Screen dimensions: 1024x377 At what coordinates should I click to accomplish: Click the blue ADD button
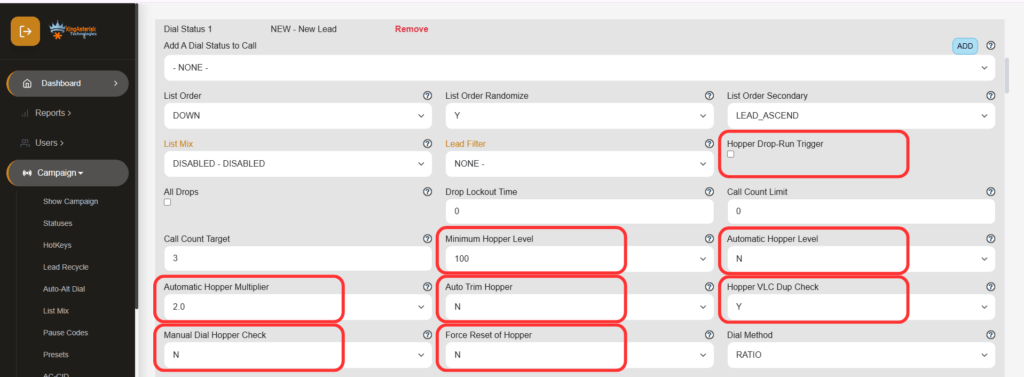965,46
